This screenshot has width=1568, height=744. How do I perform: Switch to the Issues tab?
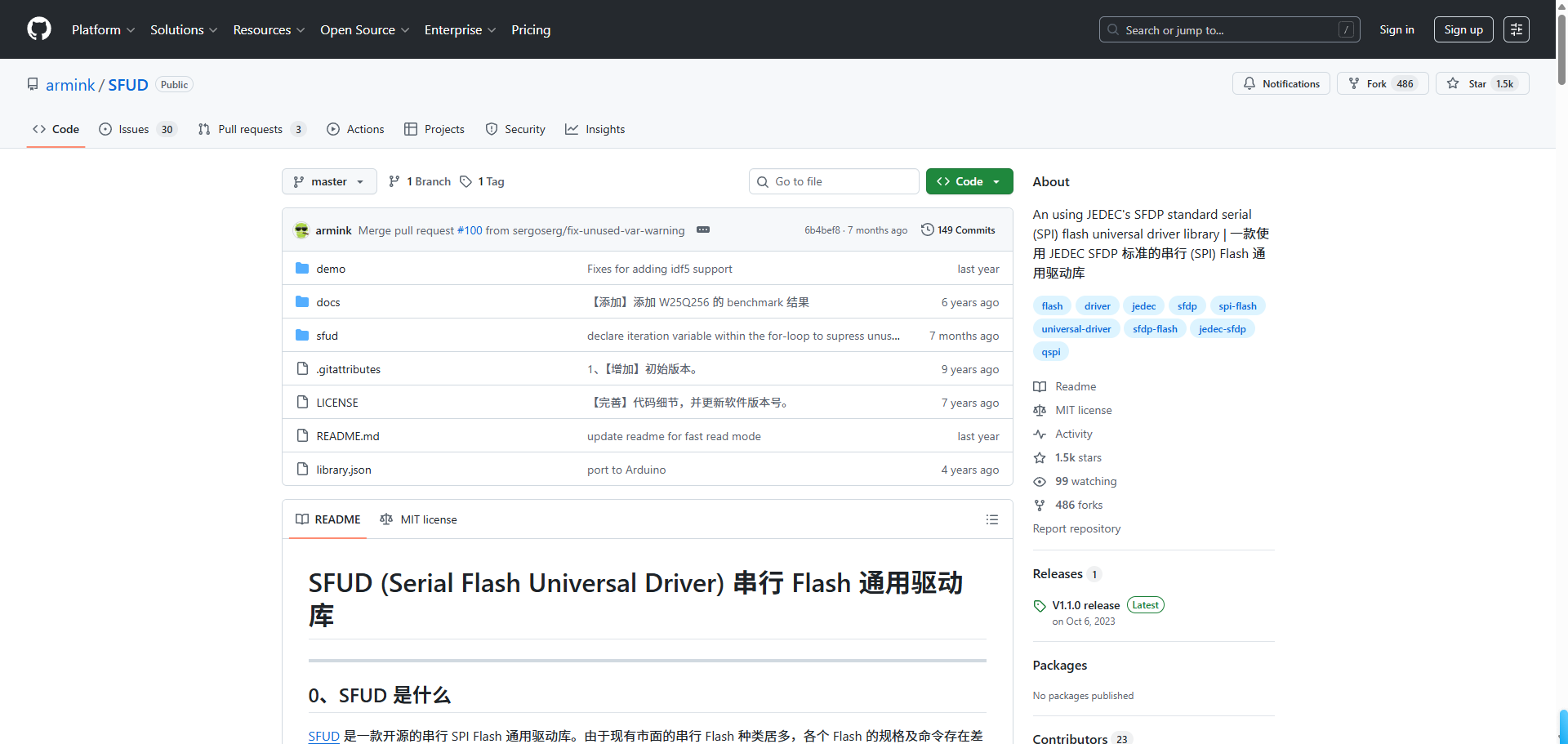point(137,129)
